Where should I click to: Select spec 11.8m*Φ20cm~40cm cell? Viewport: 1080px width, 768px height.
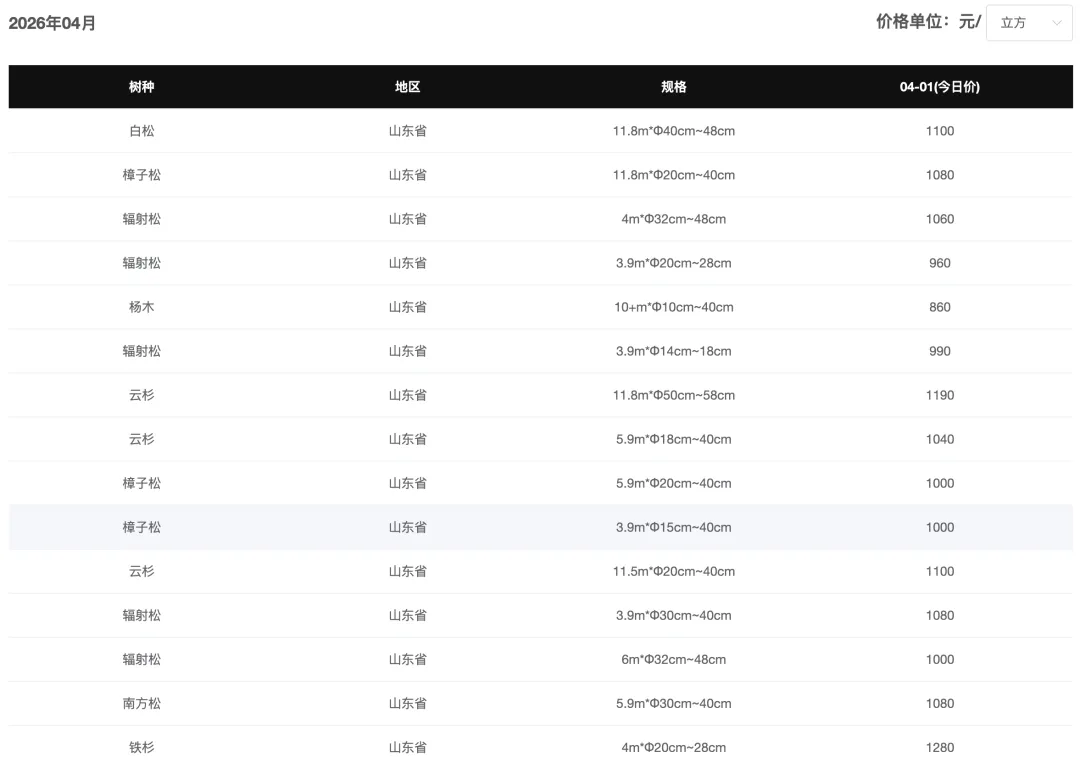coord(674,175)
